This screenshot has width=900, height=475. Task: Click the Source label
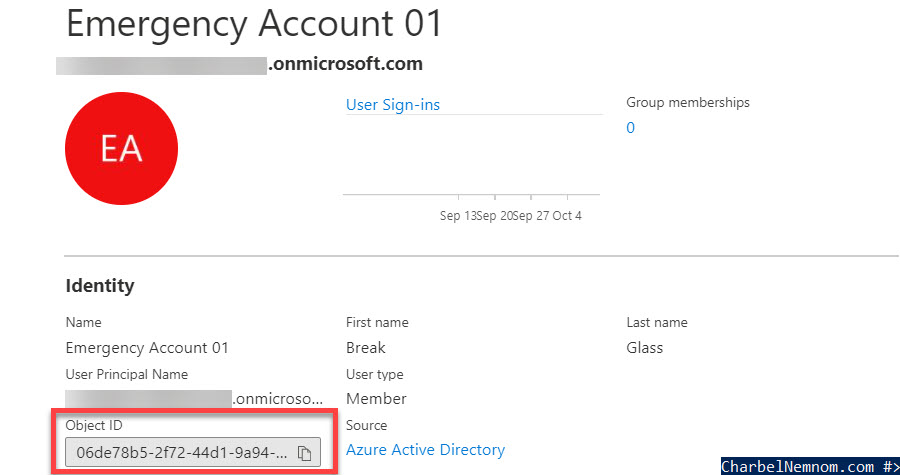366,425
